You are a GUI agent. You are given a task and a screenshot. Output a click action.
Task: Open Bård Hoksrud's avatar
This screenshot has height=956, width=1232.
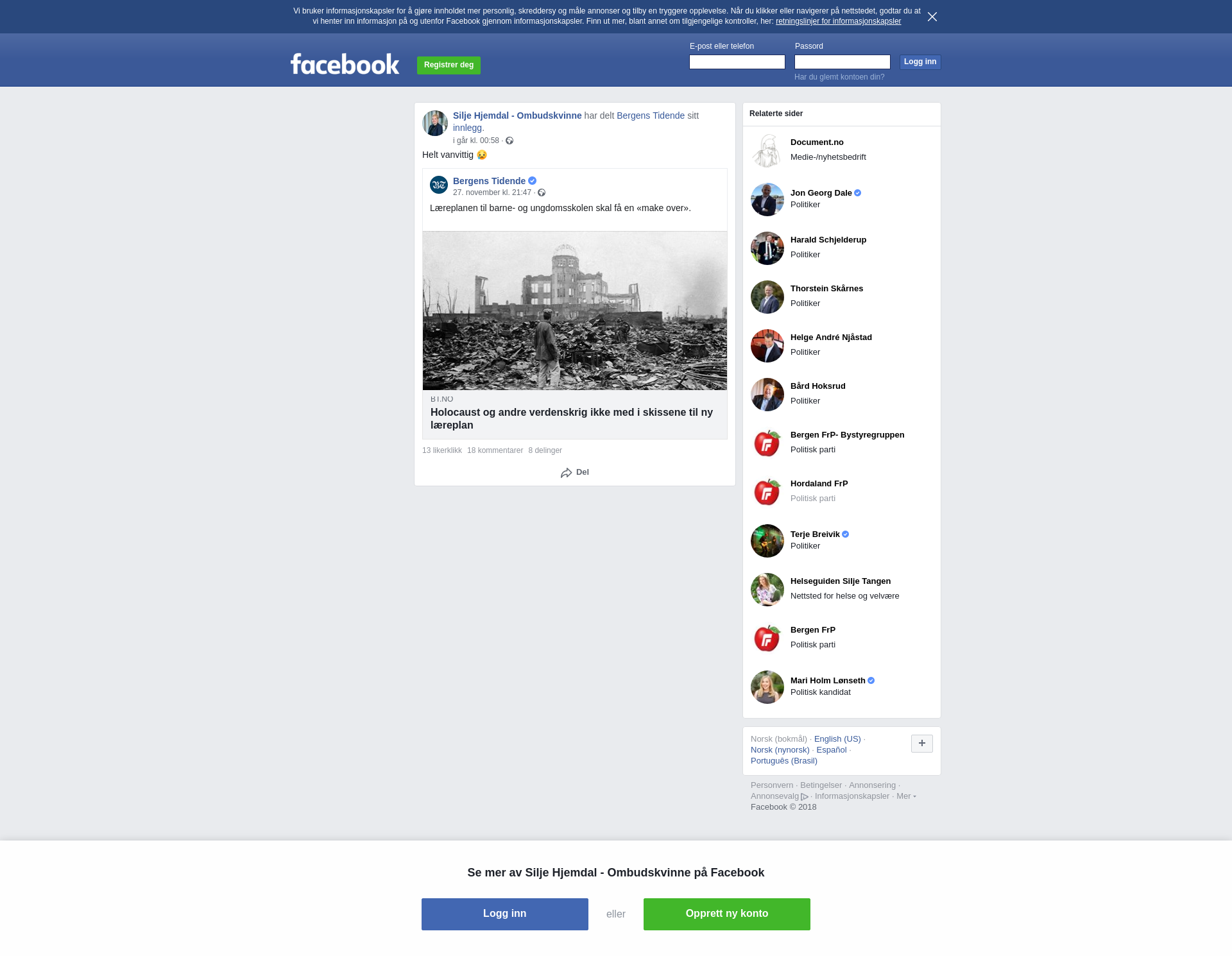click(x=767, y=395)
